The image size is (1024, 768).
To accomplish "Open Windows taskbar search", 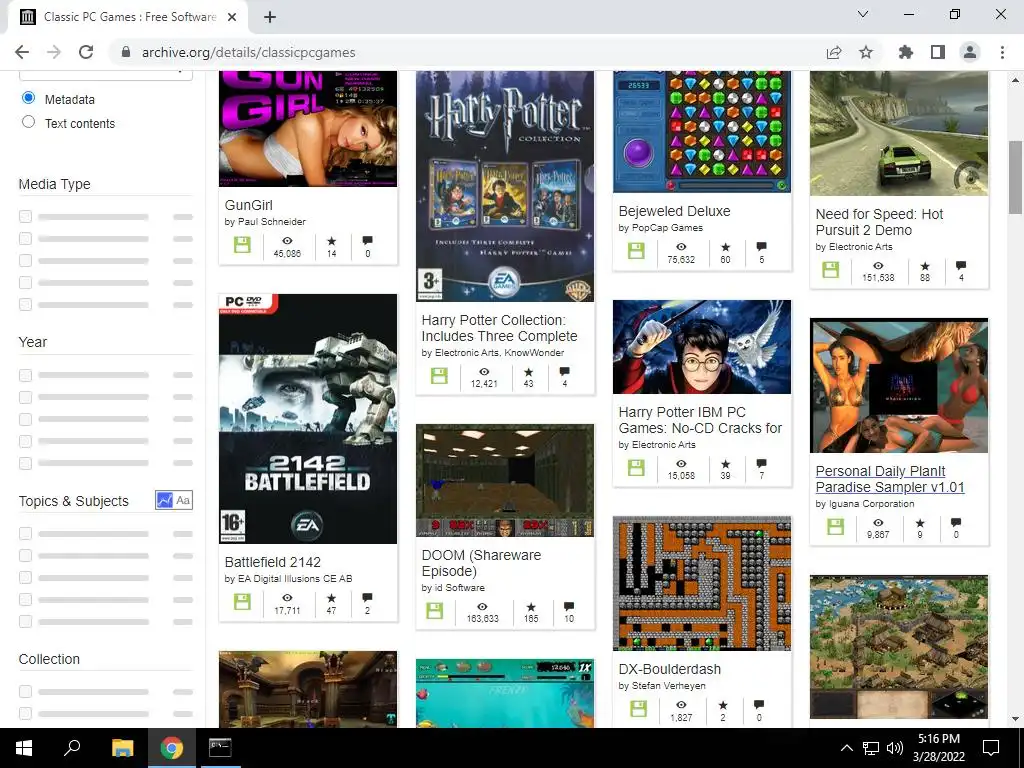I will 72,748.
